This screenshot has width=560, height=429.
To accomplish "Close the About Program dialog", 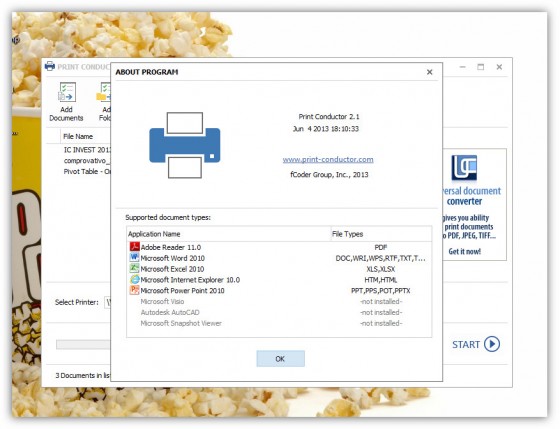I will click(x=430, y=72).
